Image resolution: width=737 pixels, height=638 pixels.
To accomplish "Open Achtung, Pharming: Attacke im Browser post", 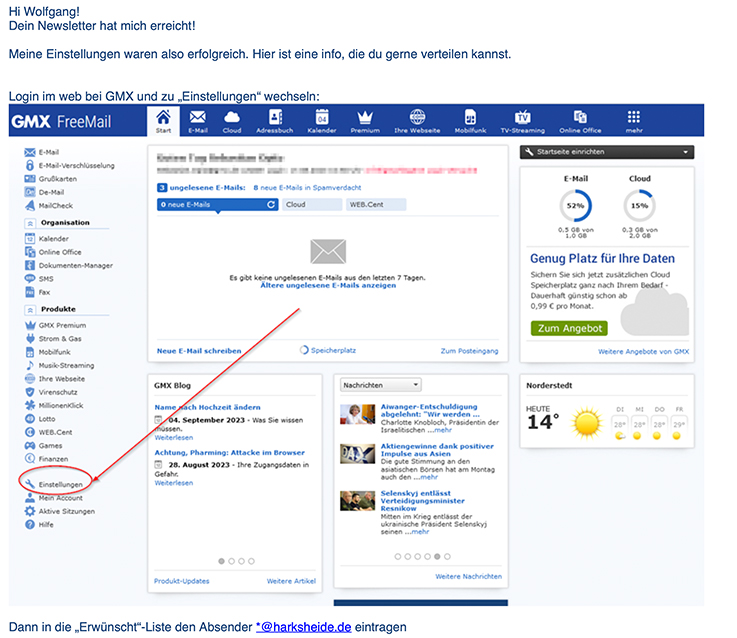I will pos(229,452).
